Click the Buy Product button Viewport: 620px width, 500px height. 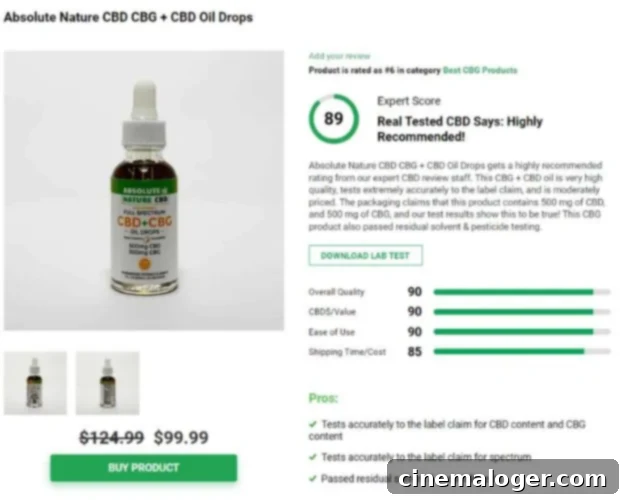[144, 468]
